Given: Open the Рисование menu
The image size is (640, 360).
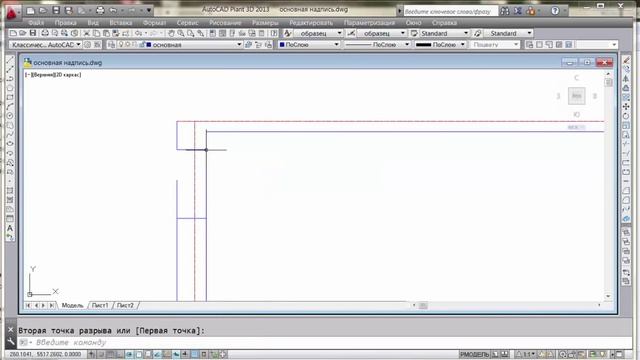Looking at the screenshot, I should pyautogui.click(x=225, y=23).
